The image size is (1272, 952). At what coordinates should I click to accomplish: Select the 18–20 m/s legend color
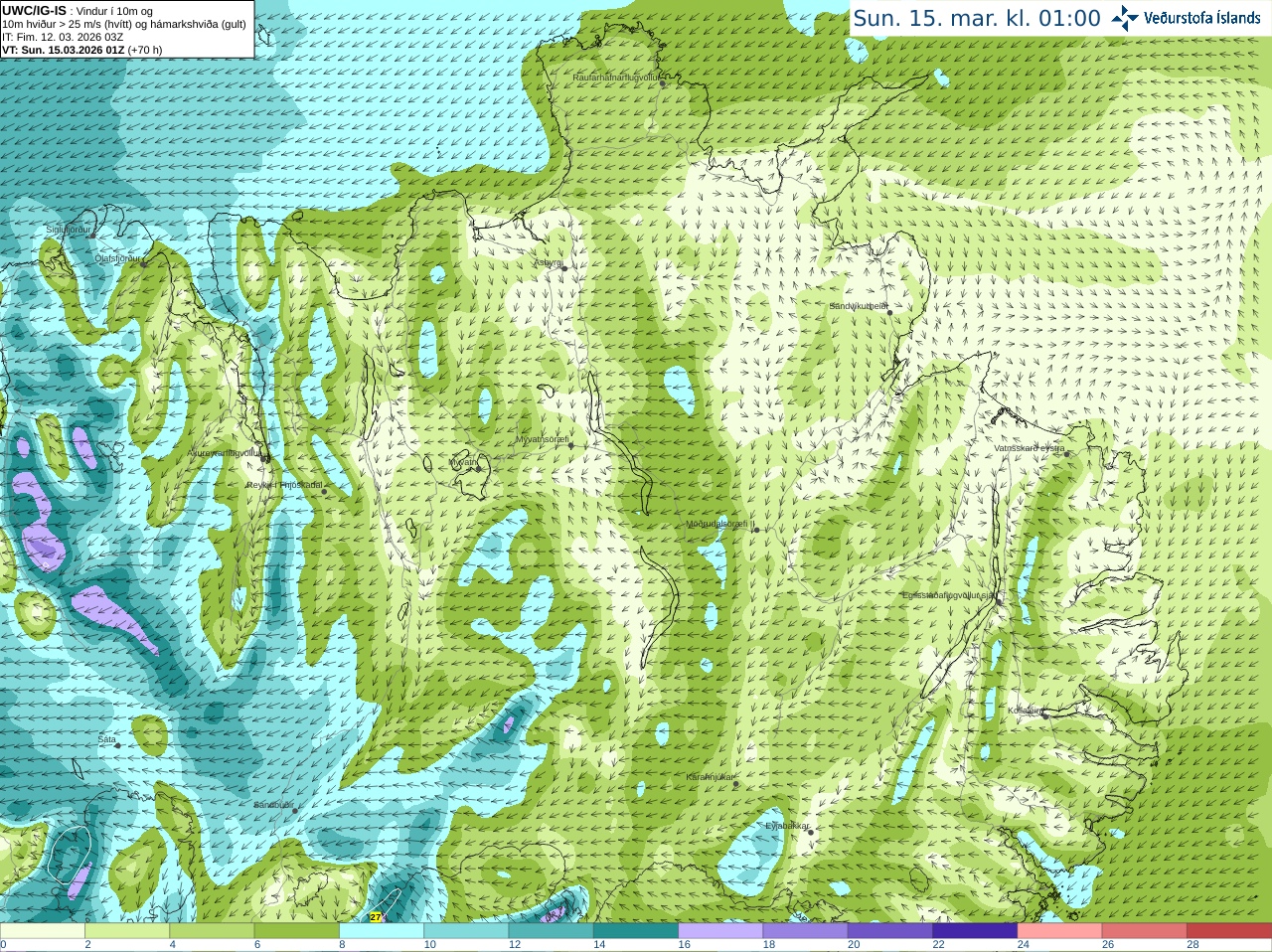point(806,931)
